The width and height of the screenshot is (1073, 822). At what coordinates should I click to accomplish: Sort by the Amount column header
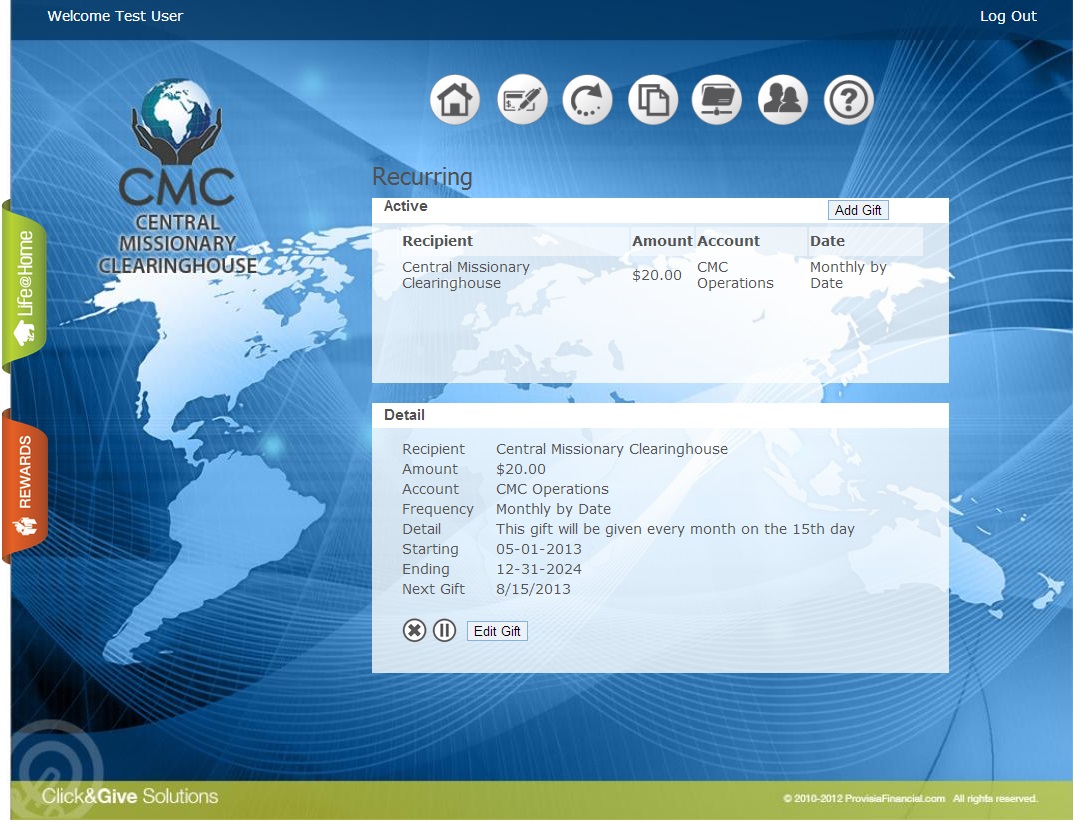pos(662,241)
